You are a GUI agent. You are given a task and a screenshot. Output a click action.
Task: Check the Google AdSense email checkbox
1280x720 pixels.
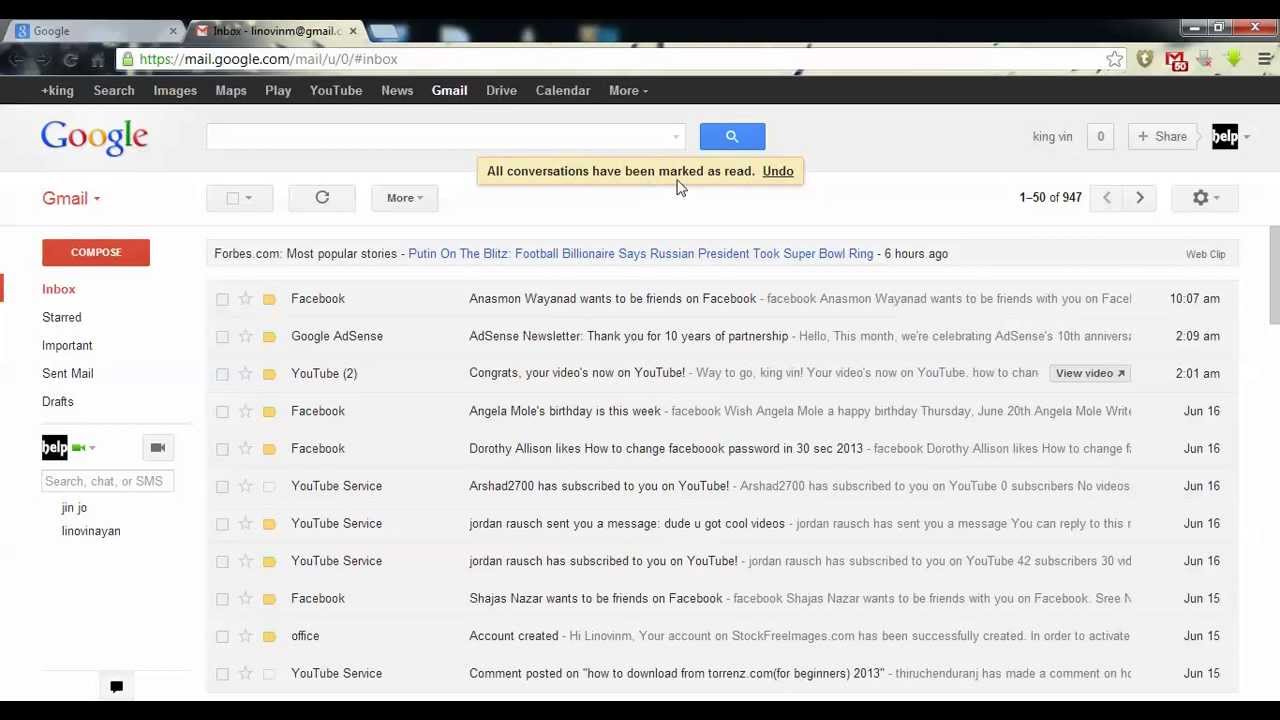pos(222,336)
